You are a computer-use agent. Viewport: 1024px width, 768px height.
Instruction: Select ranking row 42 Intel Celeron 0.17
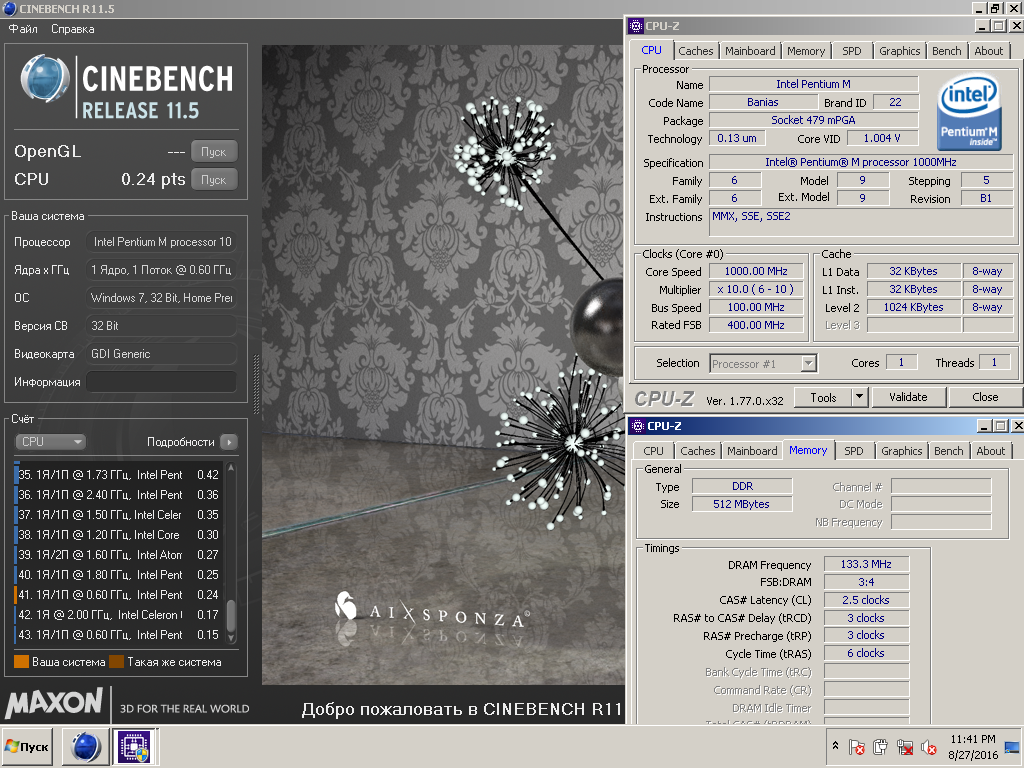tap(119, 615)
